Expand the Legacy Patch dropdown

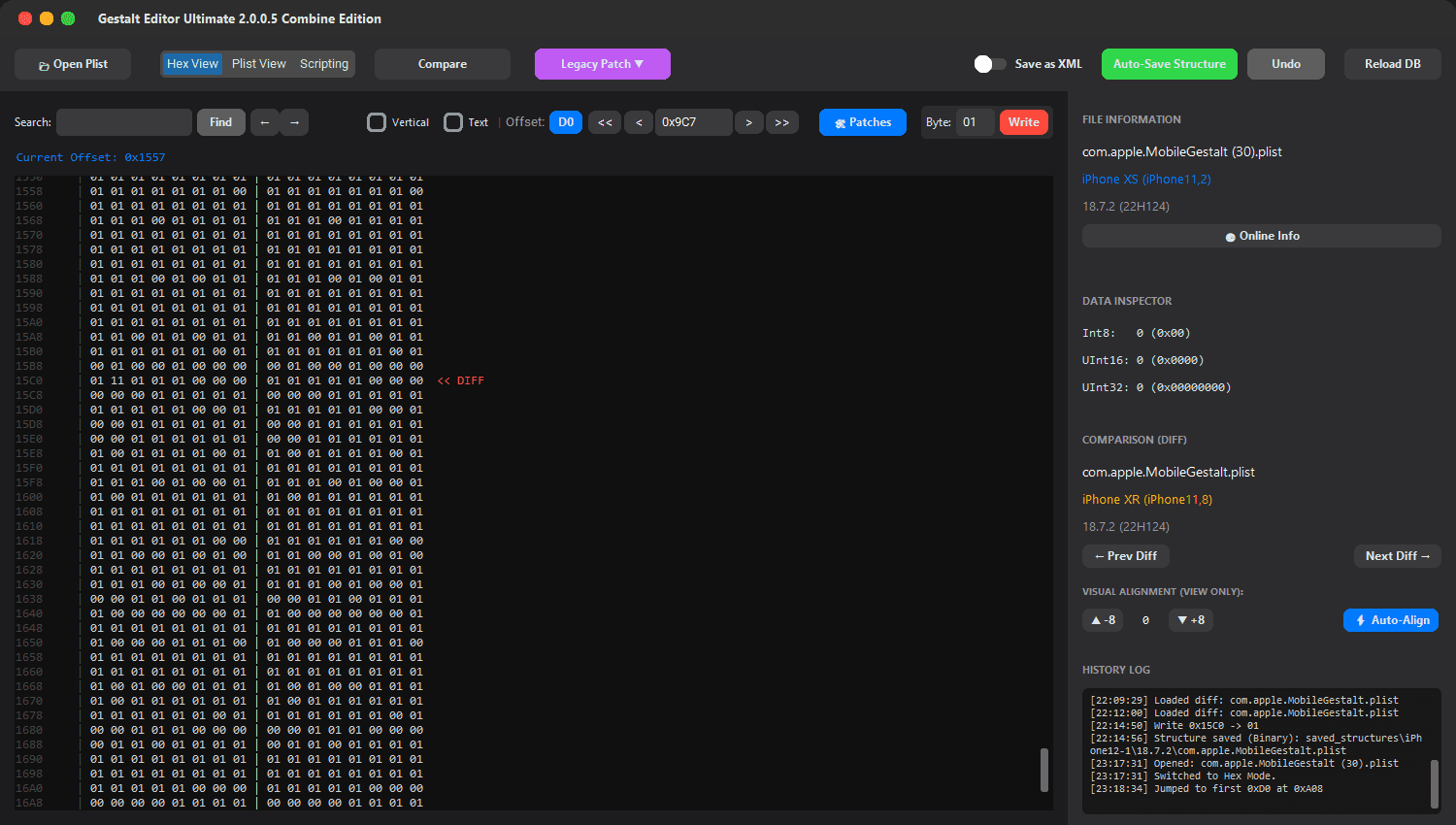[603, 64]
